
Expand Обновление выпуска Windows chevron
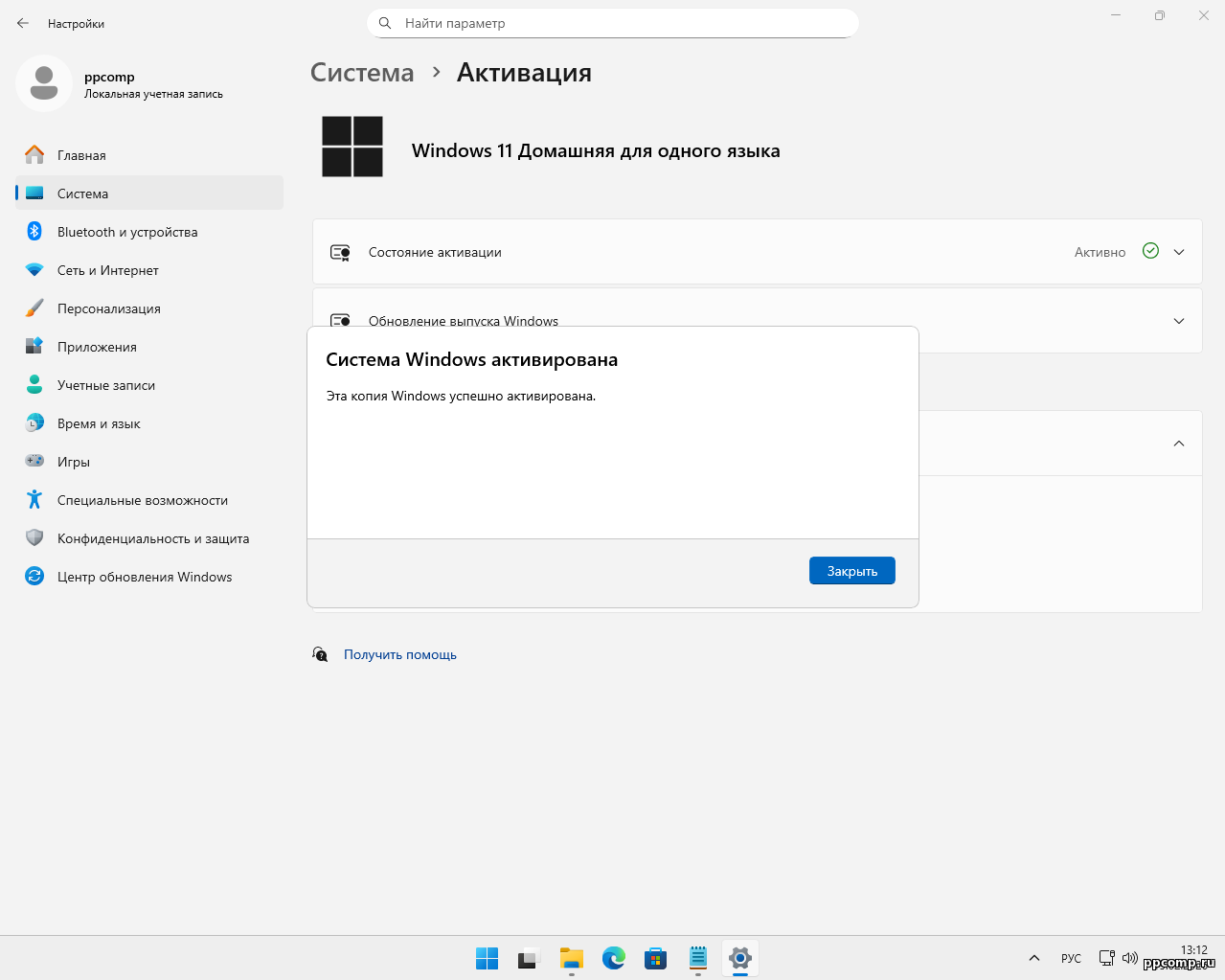1179,321
